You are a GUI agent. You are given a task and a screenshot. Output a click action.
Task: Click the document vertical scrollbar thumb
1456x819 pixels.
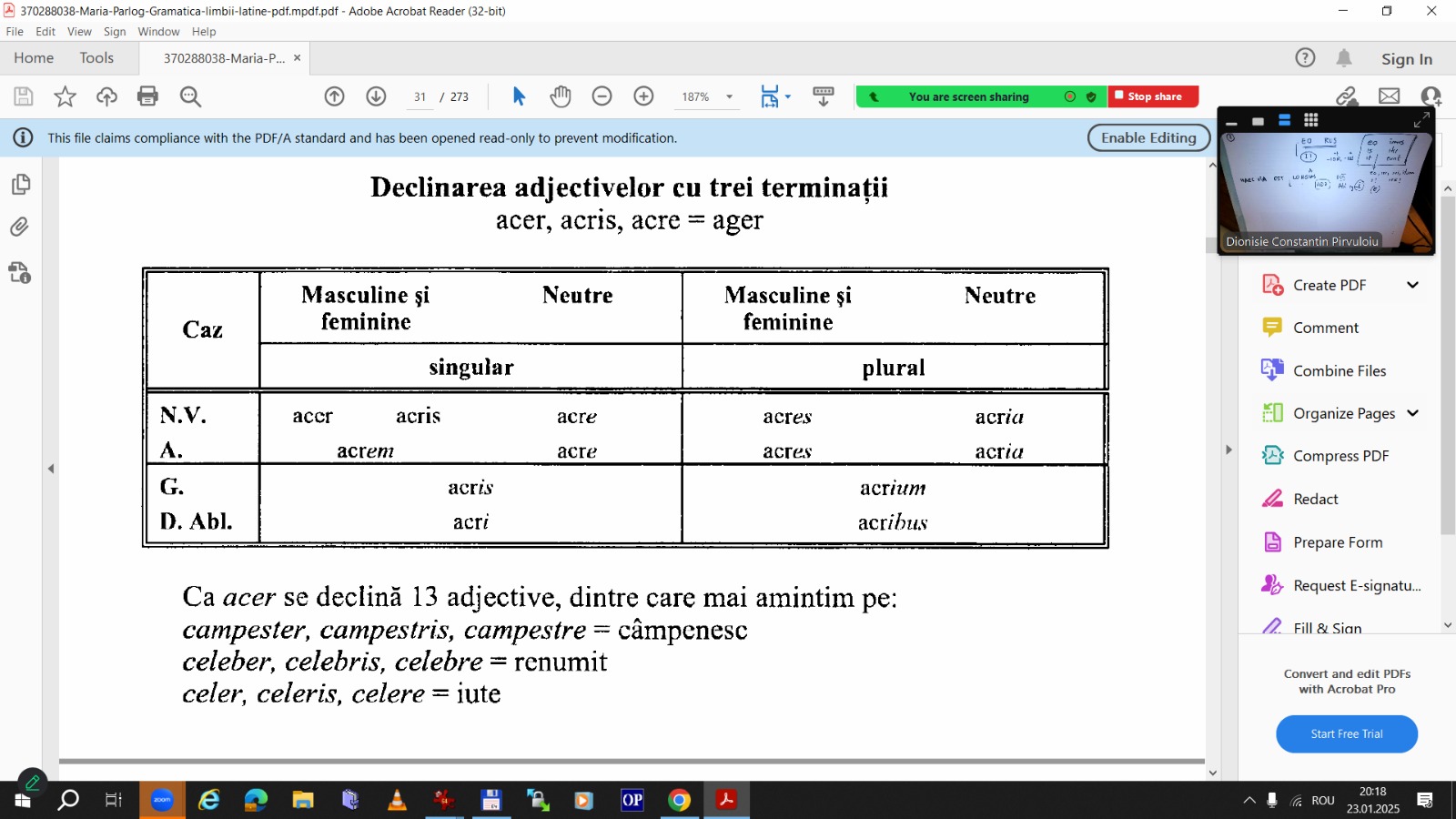pyautogui.click(x=1211, y=244)
